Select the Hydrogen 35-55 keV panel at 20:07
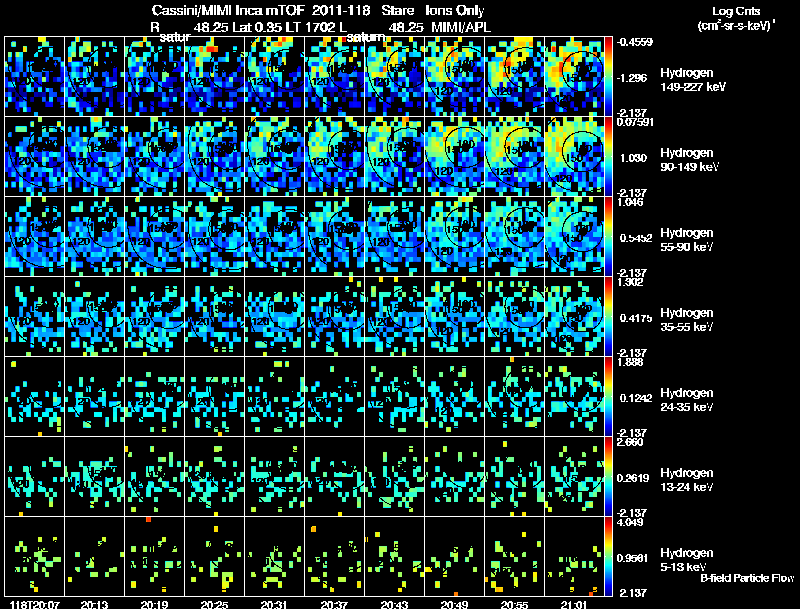The width and height of the screenshot is (800, 609). coord(35,317)
